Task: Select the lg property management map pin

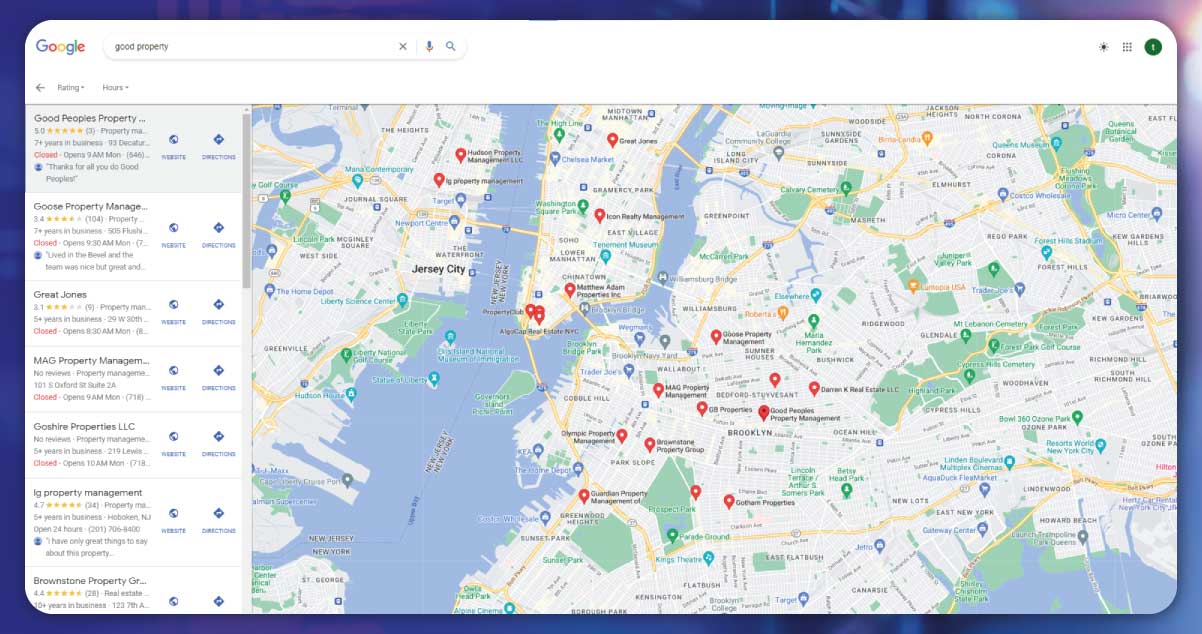Action: 438,179
